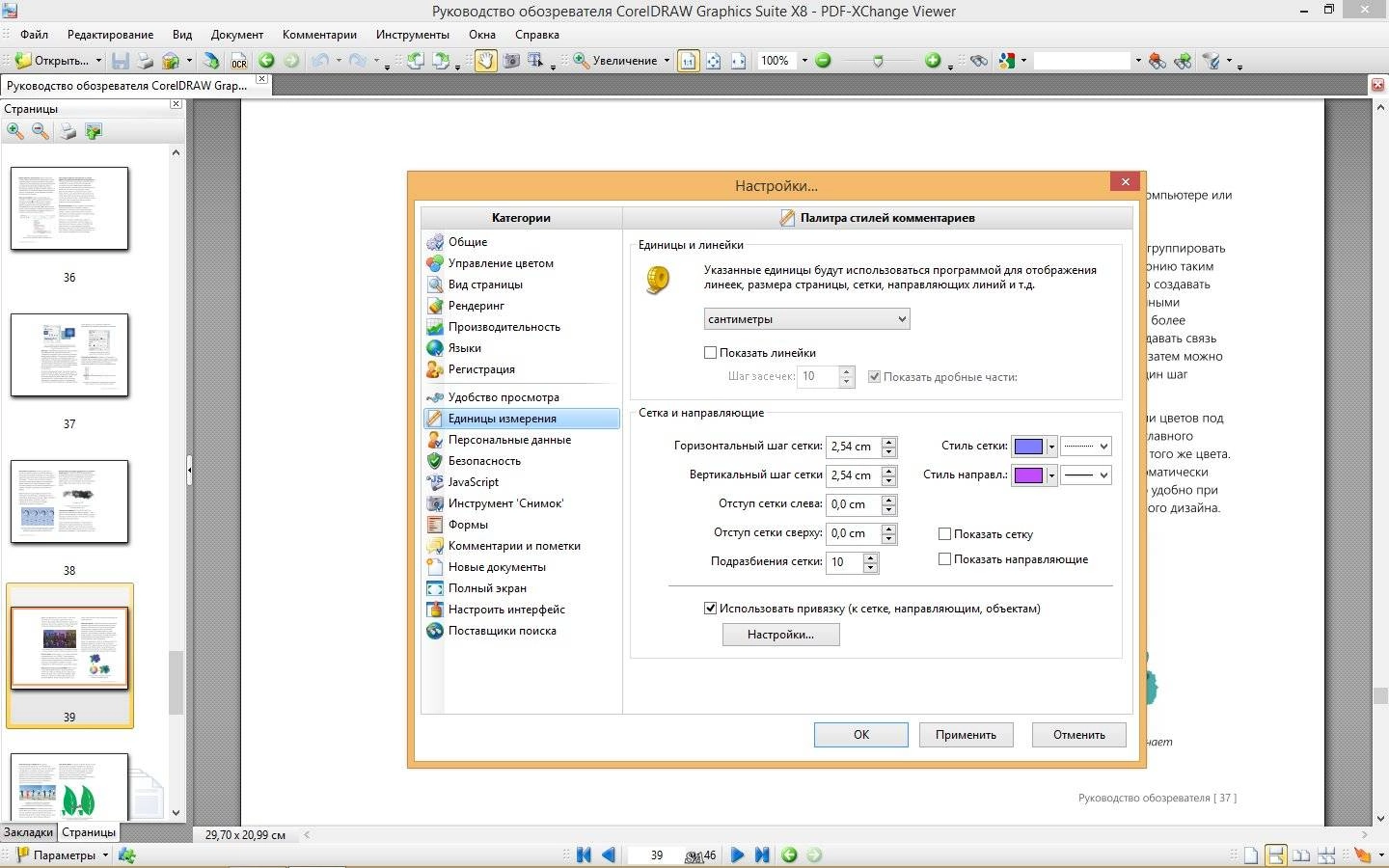Open the 'Инструменты' menu
1389x868 pixels.
pyautogui.click(x=413, y=35)
